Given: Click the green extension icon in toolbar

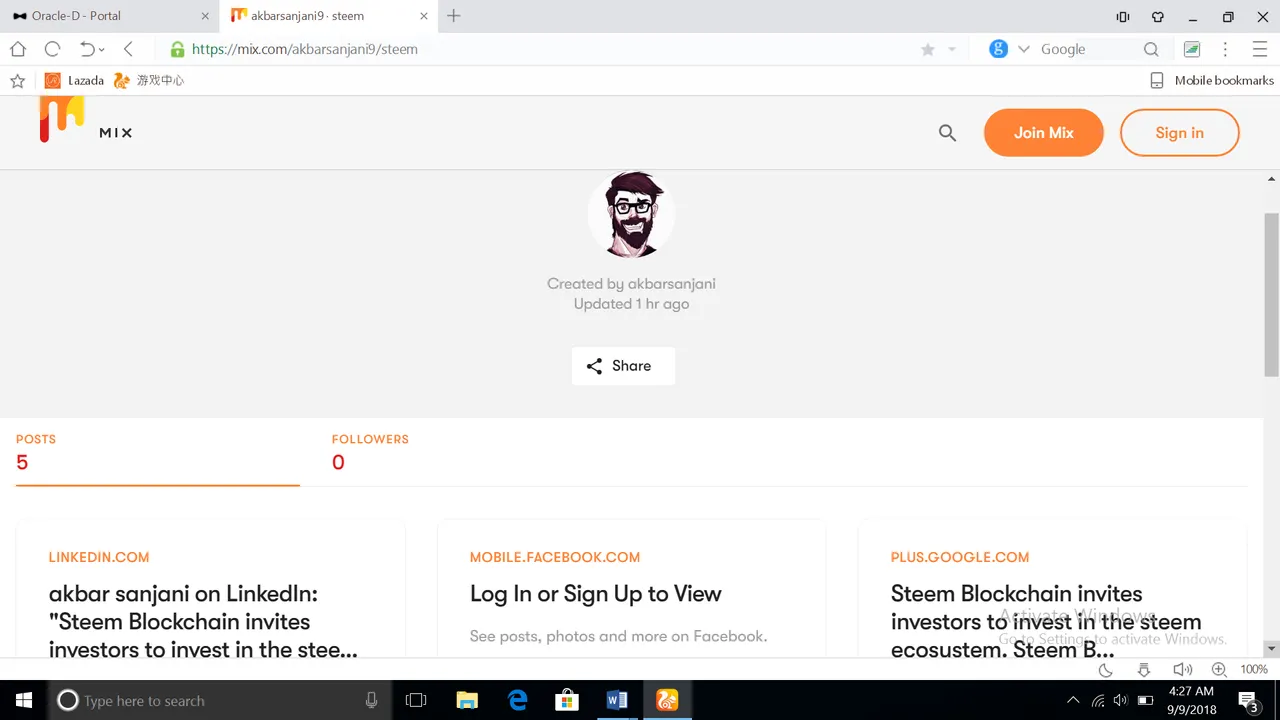Looking at the screenshot, I should point(1192,49).
